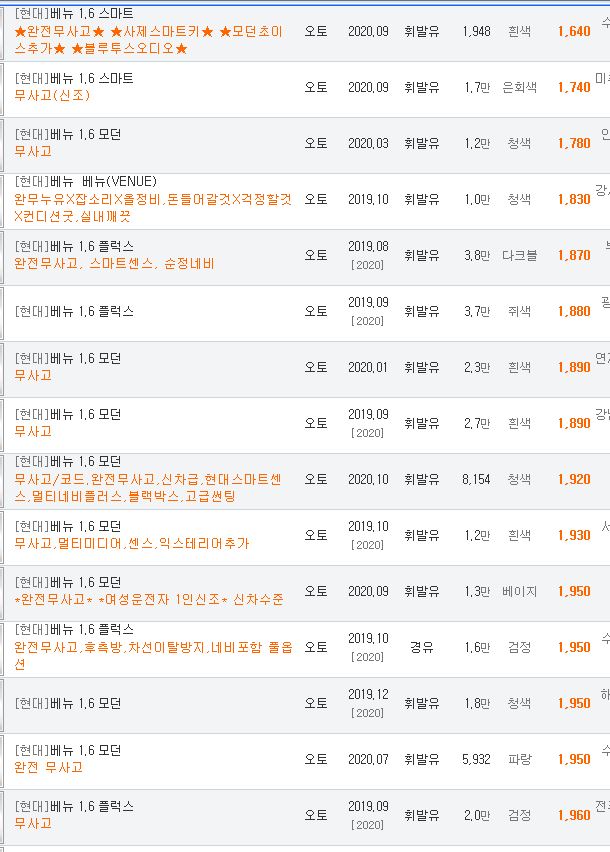Click the 1,740 price of the 은회색 car
The height and width of the screenshot is (852, 610).
(574, 87)
